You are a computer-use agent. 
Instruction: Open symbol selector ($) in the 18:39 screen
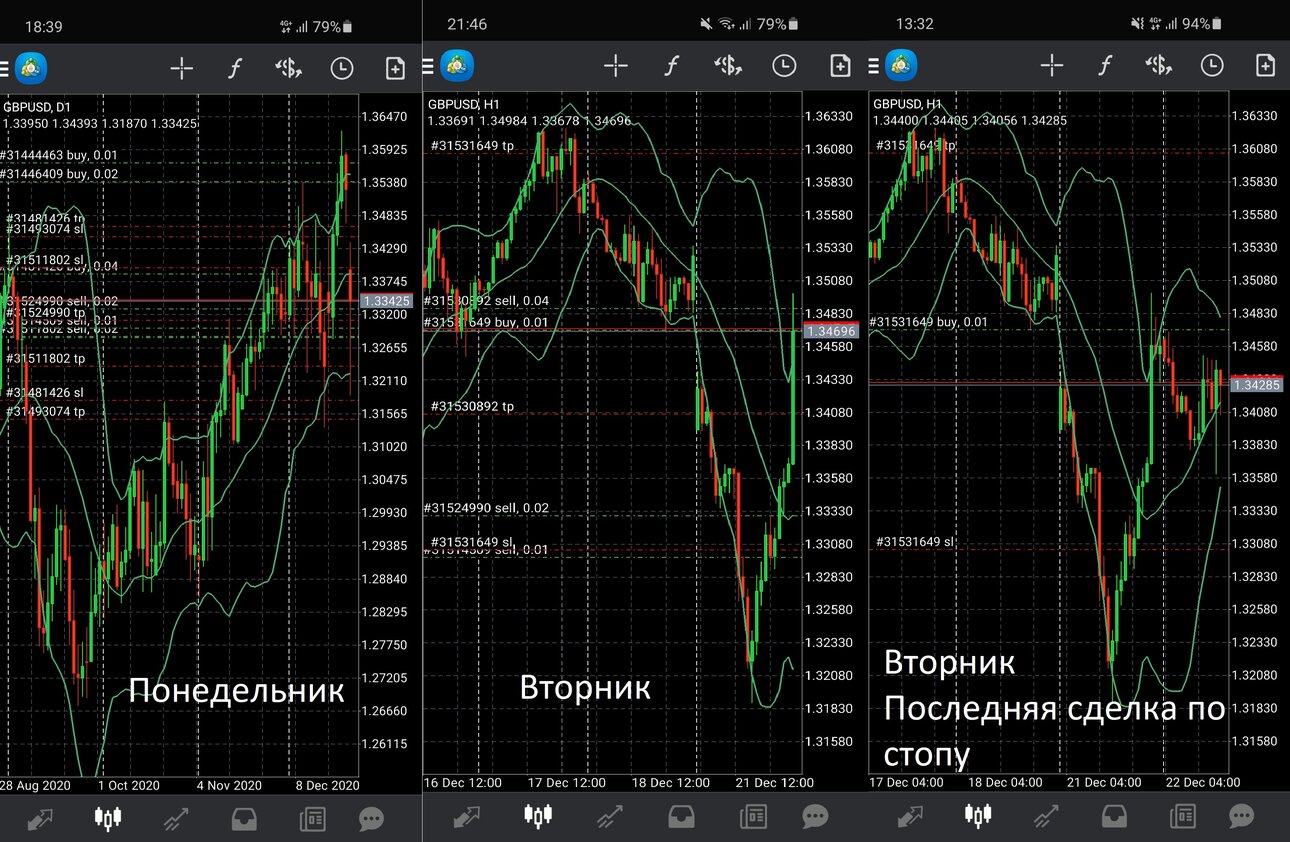[289, 68]
